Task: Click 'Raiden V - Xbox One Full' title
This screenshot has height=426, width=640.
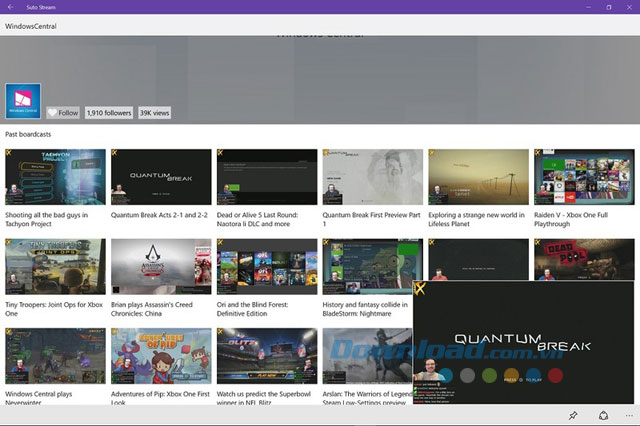Action: [x=571, y=220]
